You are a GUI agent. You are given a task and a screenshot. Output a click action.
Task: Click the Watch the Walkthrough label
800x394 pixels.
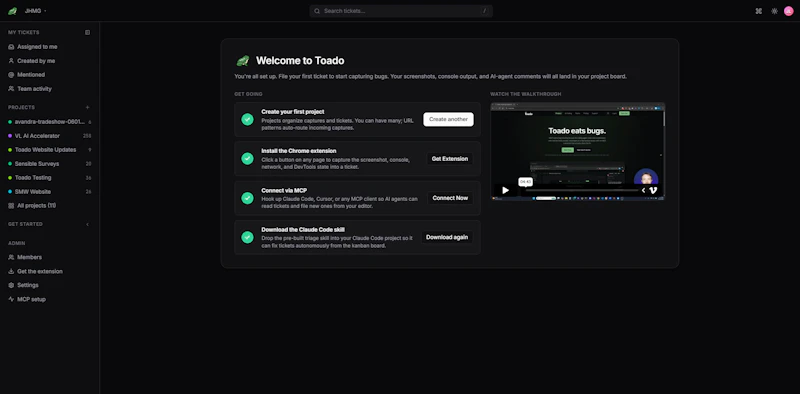(x=526, y=94)
